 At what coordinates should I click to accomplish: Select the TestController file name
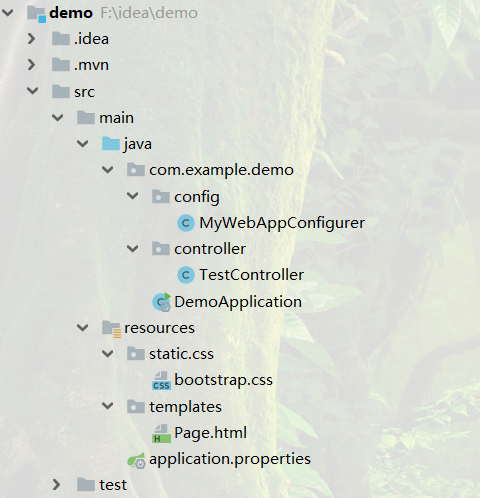tap(252, 275)
